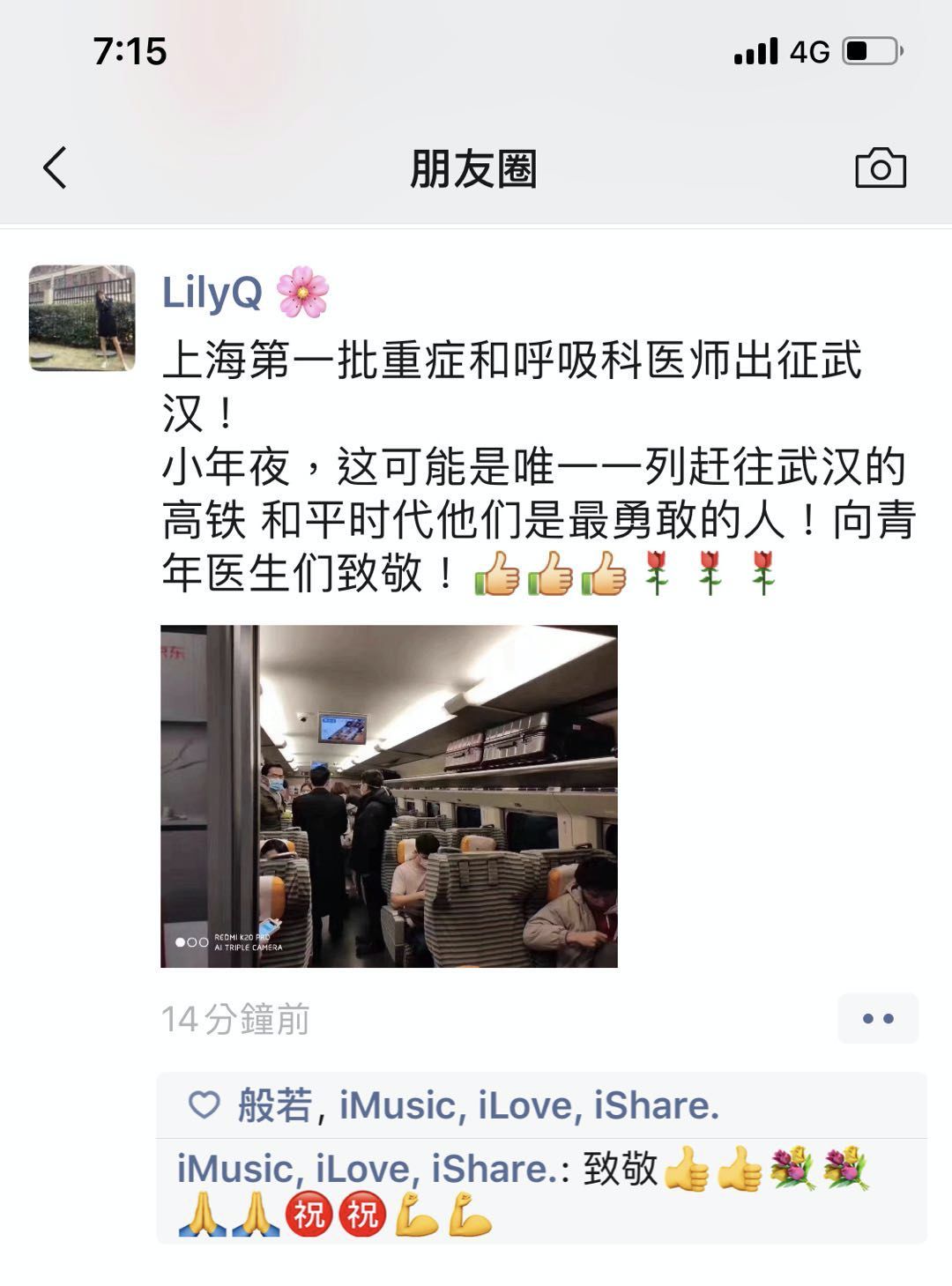This screenshot has height=1286, width=952.
Task: Open iMusic, iLove, iShare. in likes
Action: (529, 1105)
